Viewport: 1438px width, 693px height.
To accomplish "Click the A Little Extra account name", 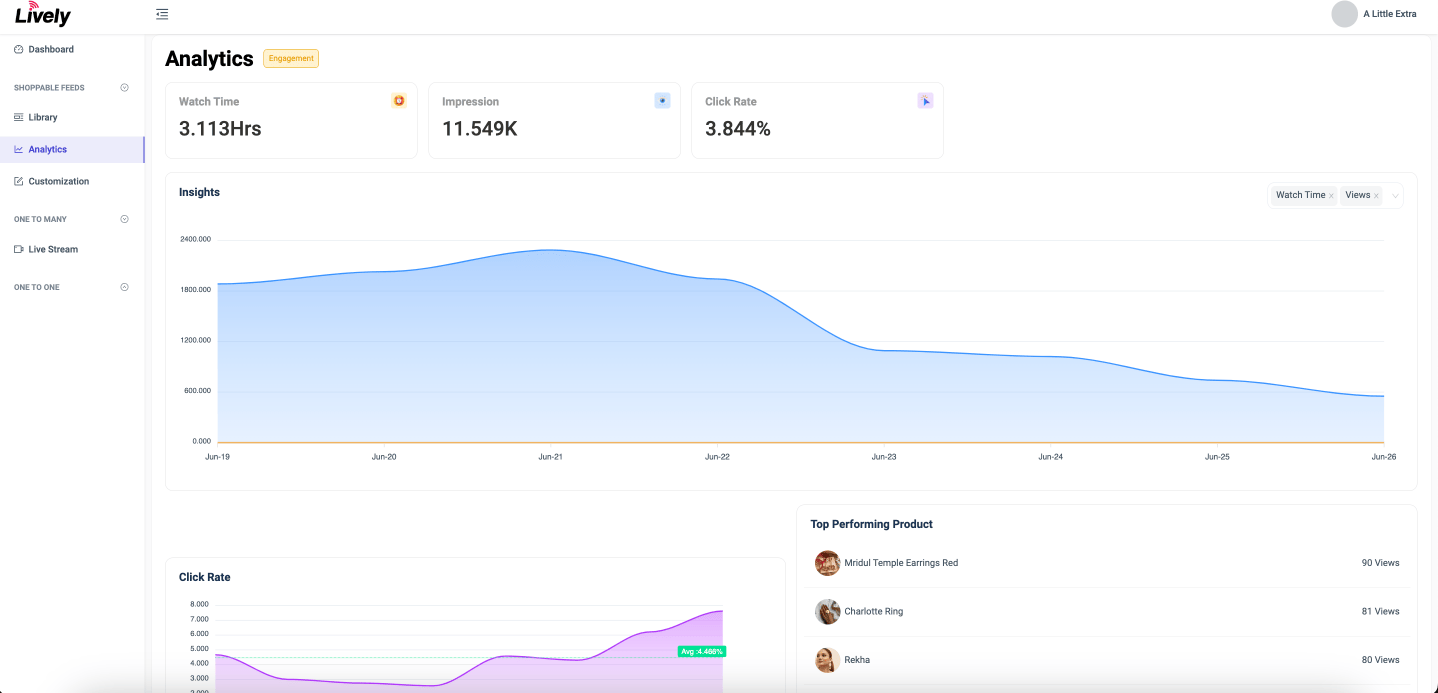I will [1389, 14].
